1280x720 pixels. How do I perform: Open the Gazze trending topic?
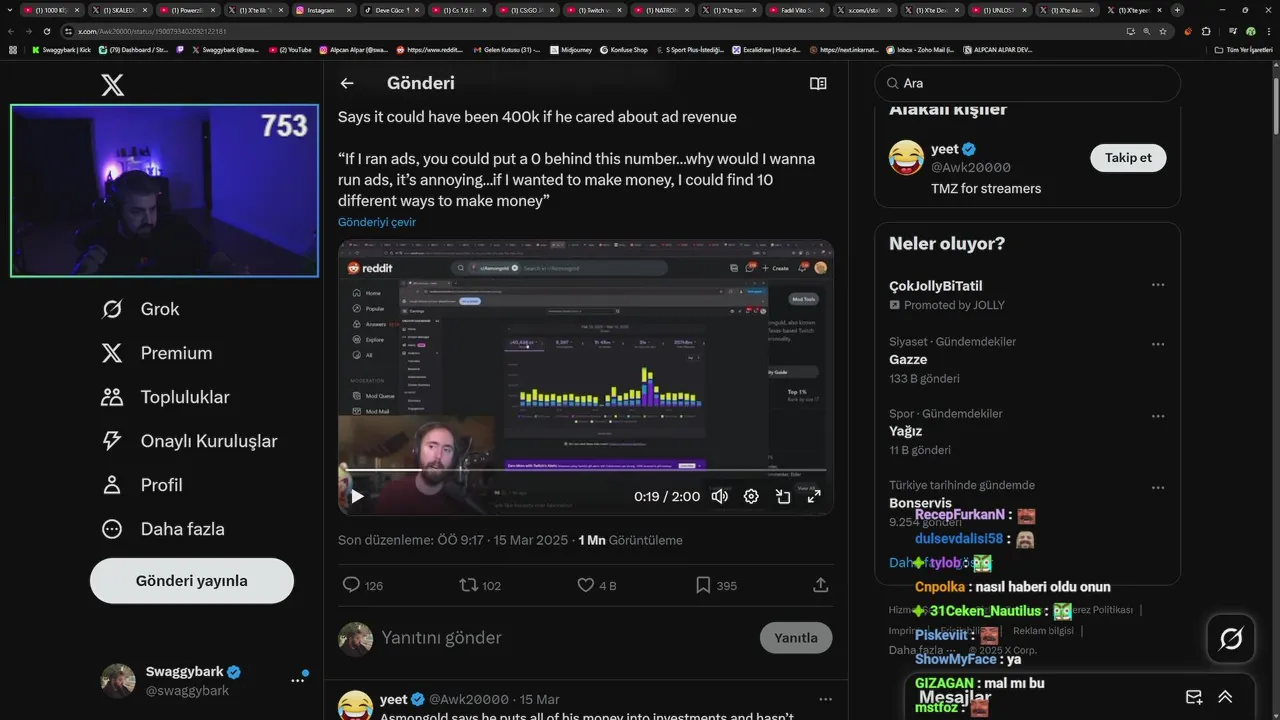point(908,360)
